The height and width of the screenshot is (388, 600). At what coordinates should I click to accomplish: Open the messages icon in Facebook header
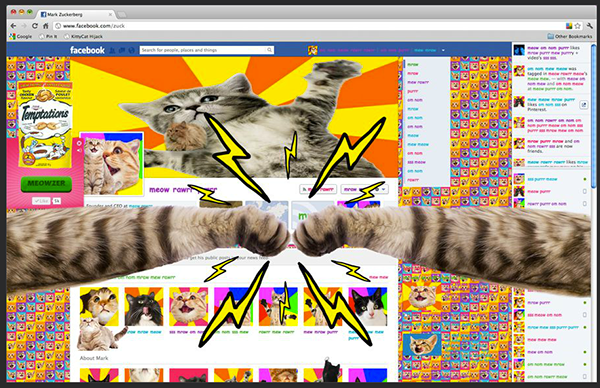tap(122, 50)
